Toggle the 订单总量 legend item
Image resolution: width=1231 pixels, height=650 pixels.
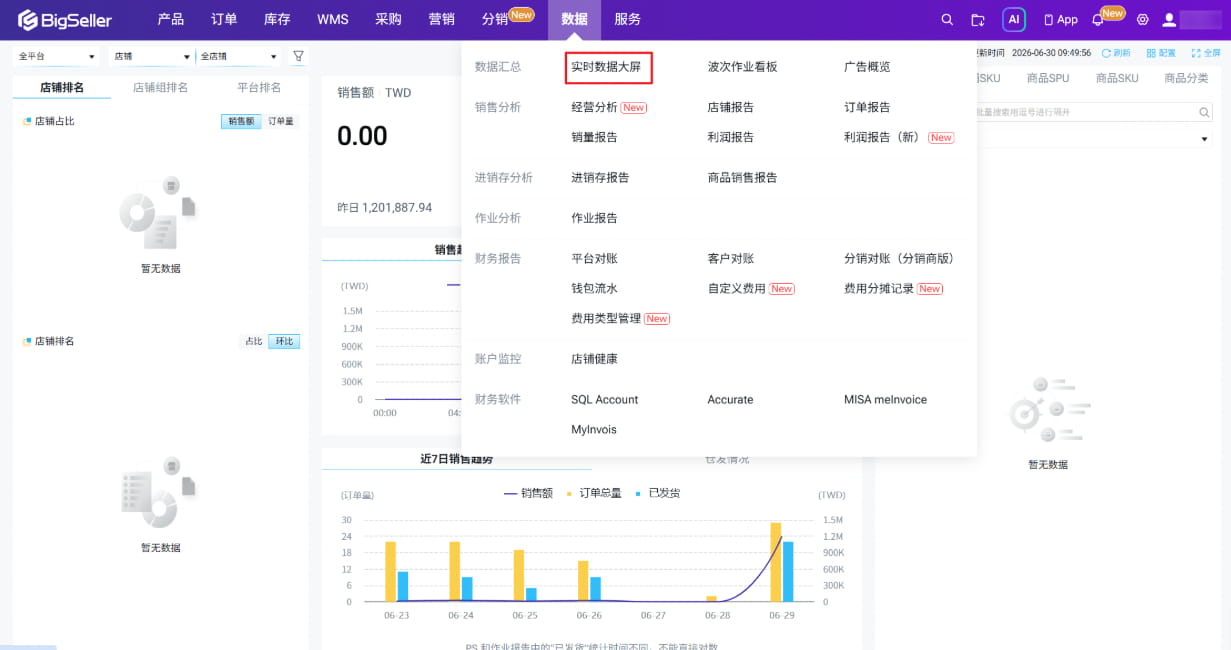(x=594, y=493)
